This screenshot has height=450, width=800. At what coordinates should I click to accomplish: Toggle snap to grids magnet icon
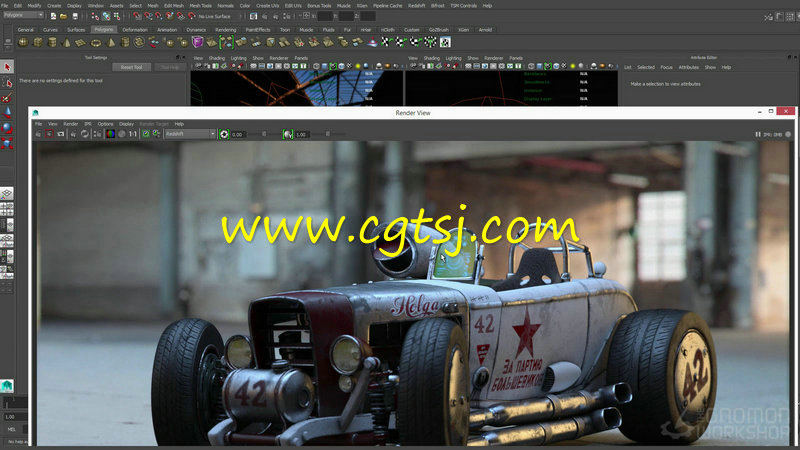137,16
